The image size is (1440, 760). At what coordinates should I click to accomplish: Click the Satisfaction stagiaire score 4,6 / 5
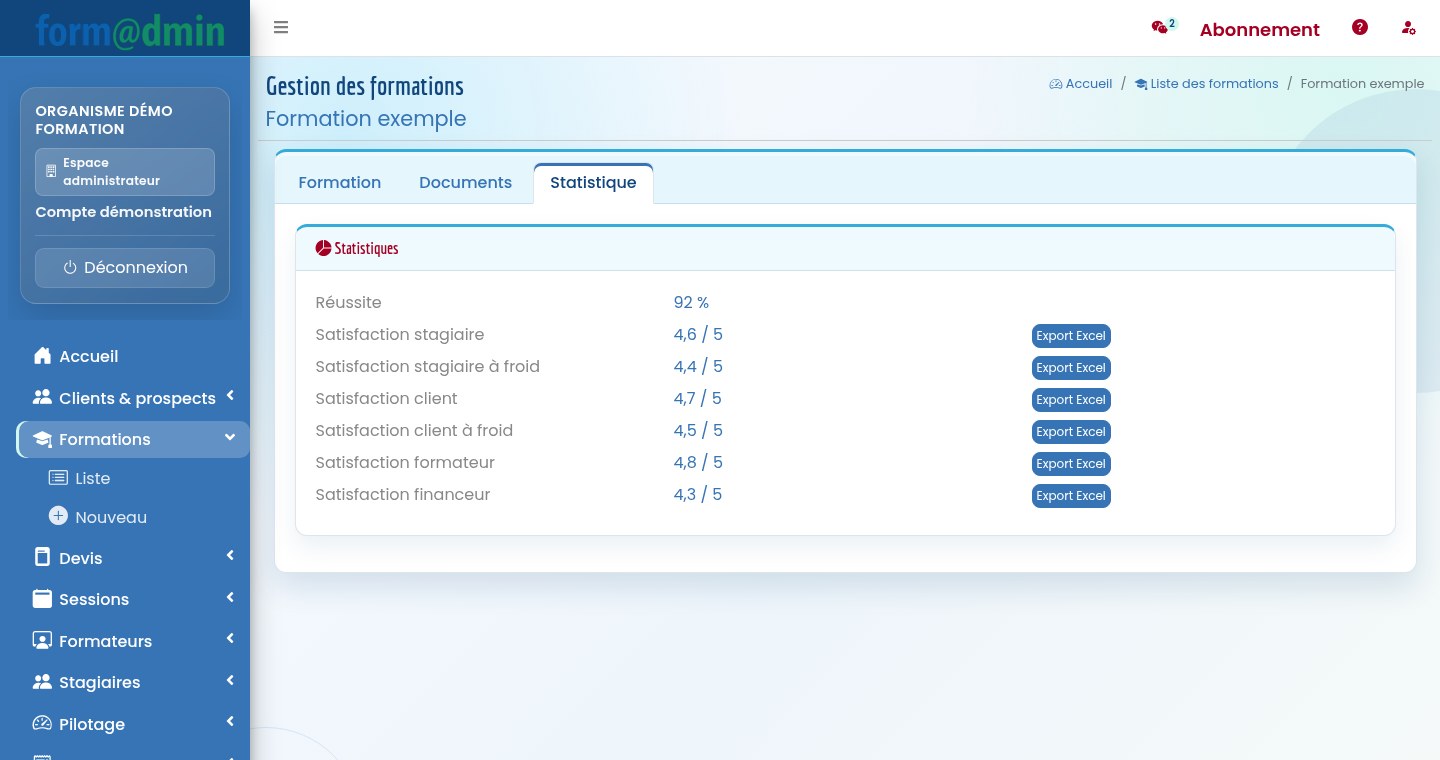click(698, 335)
